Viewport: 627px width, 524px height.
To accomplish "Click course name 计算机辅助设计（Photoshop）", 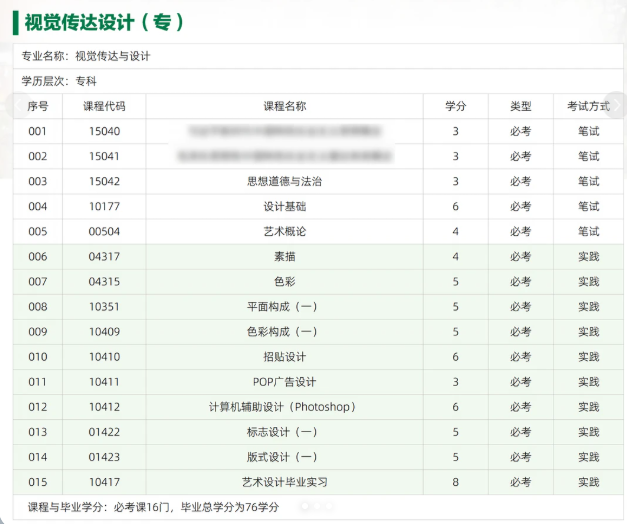I will tap(282, 407).
